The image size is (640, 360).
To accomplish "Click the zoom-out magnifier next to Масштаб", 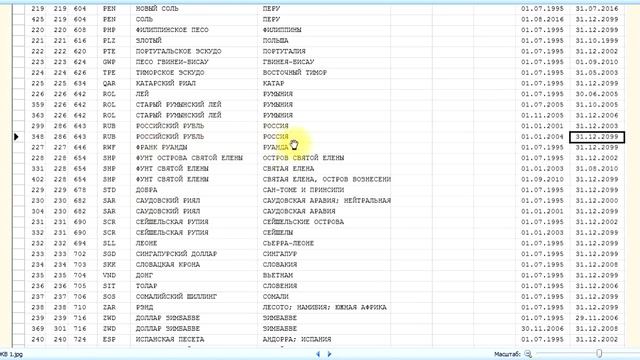I will 528,354.
